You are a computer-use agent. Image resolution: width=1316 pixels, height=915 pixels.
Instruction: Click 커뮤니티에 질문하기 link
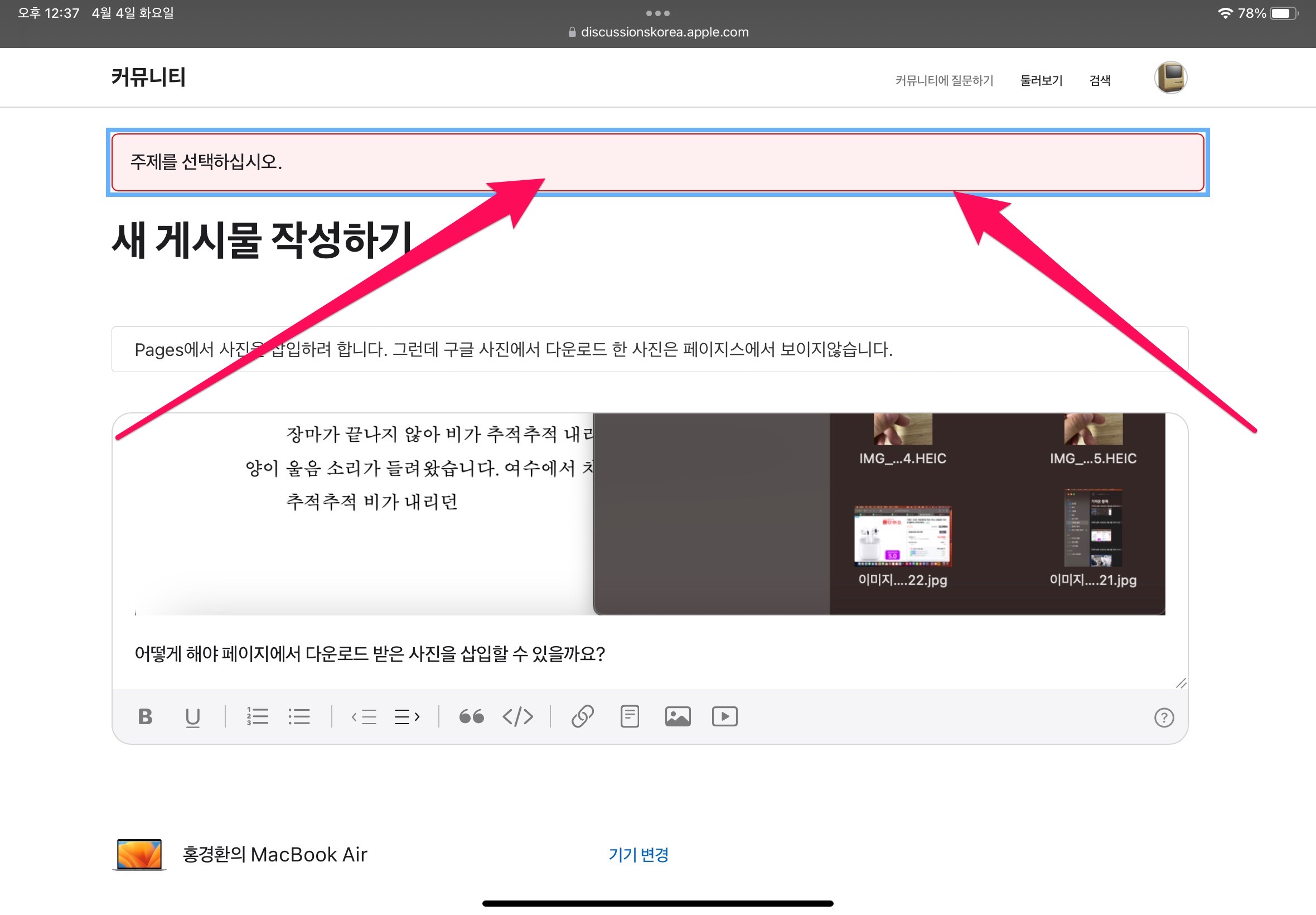pos(944,80)
